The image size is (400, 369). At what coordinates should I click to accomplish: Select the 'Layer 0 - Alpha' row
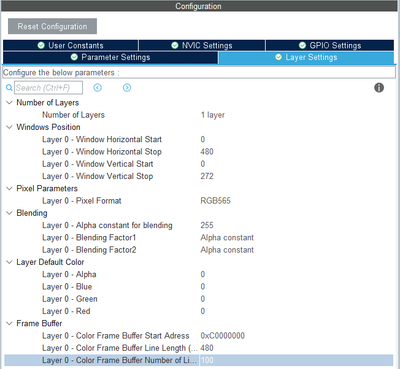198,274
